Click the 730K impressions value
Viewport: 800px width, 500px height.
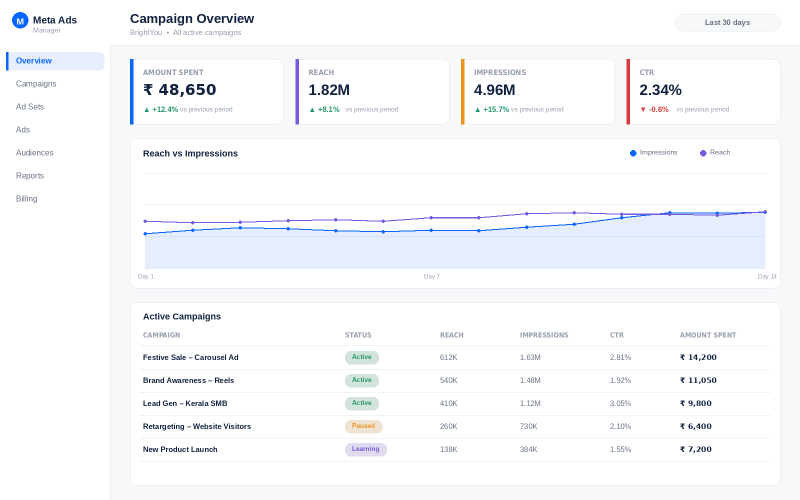529,427
